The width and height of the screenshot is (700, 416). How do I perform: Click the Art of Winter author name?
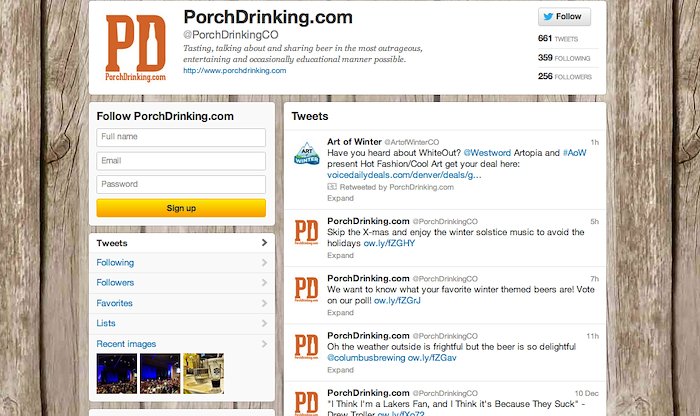(x=354, y=142)
